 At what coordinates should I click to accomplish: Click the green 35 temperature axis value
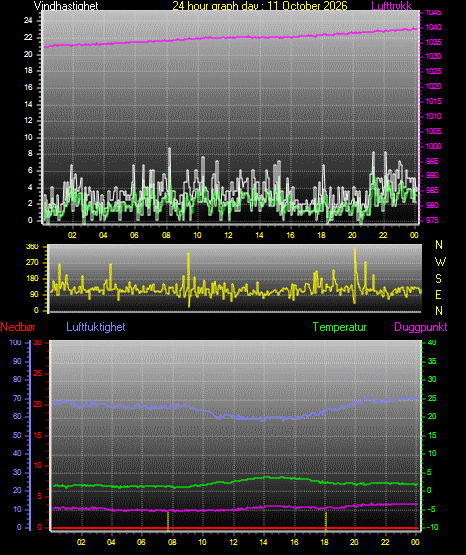432,361
